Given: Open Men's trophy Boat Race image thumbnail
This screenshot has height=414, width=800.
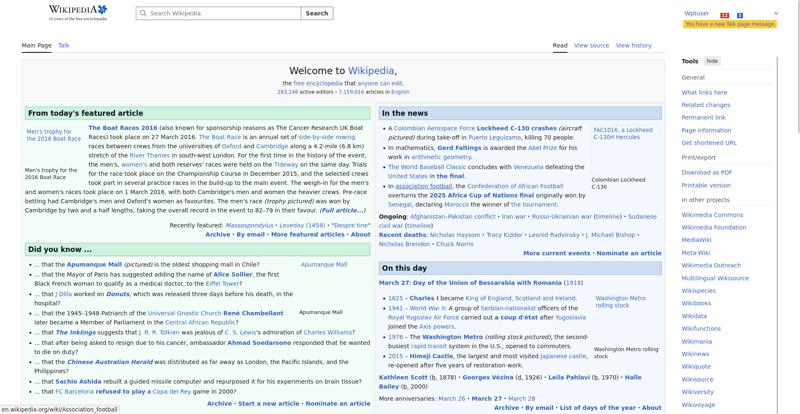Looking at the screenshot, I should pyautogui.click(x=53, y=134).
